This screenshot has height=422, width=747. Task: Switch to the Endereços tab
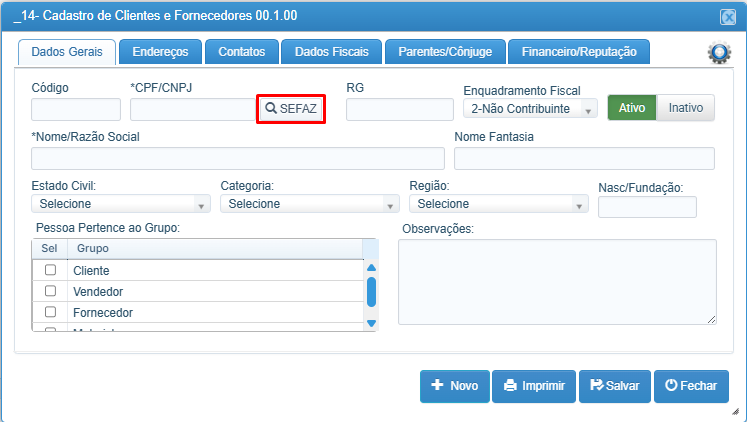tap(160, 52)
